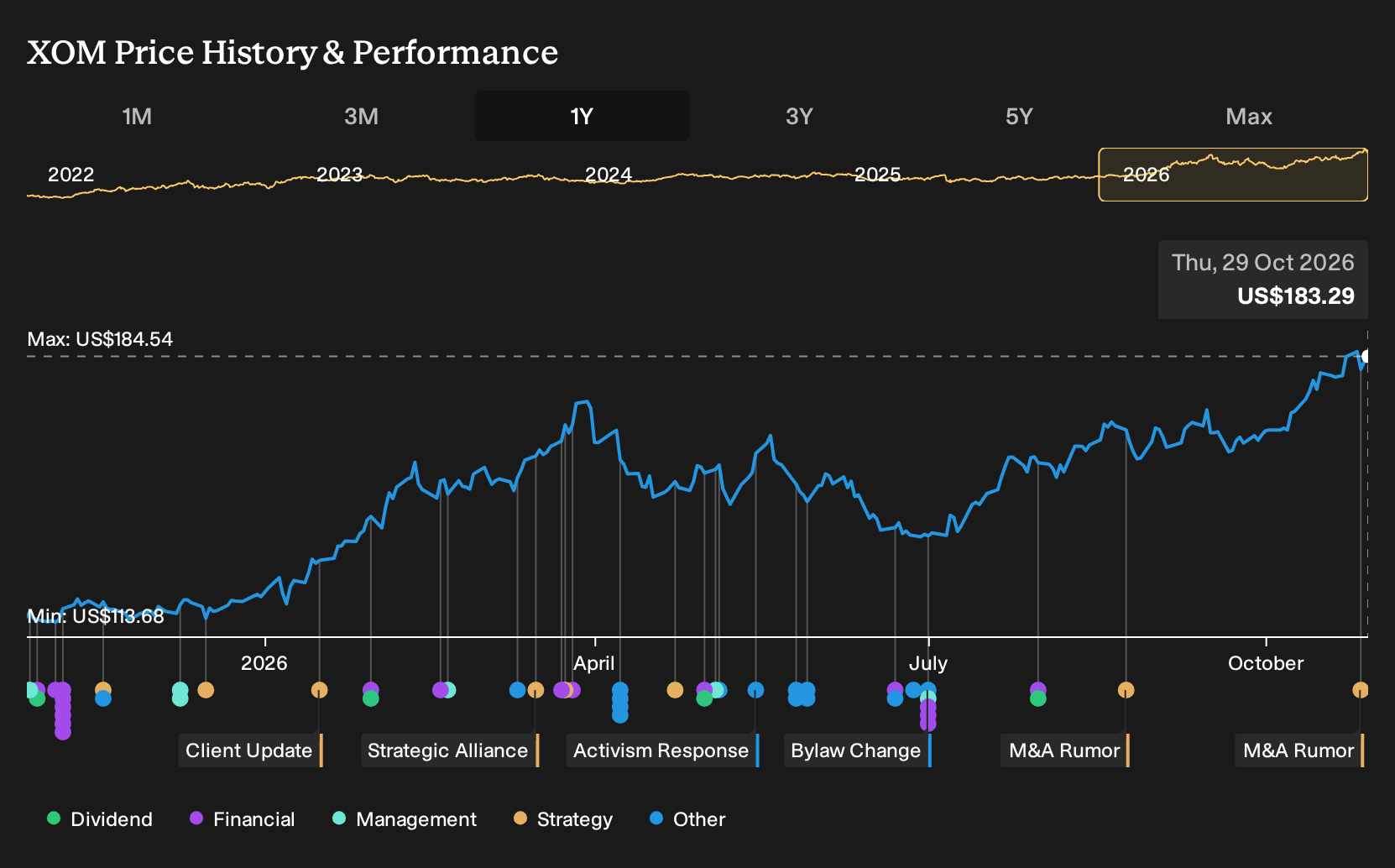Select the 1M time range tab
The width and height of the screenshot is (1395, 868).
pos(137,116)
